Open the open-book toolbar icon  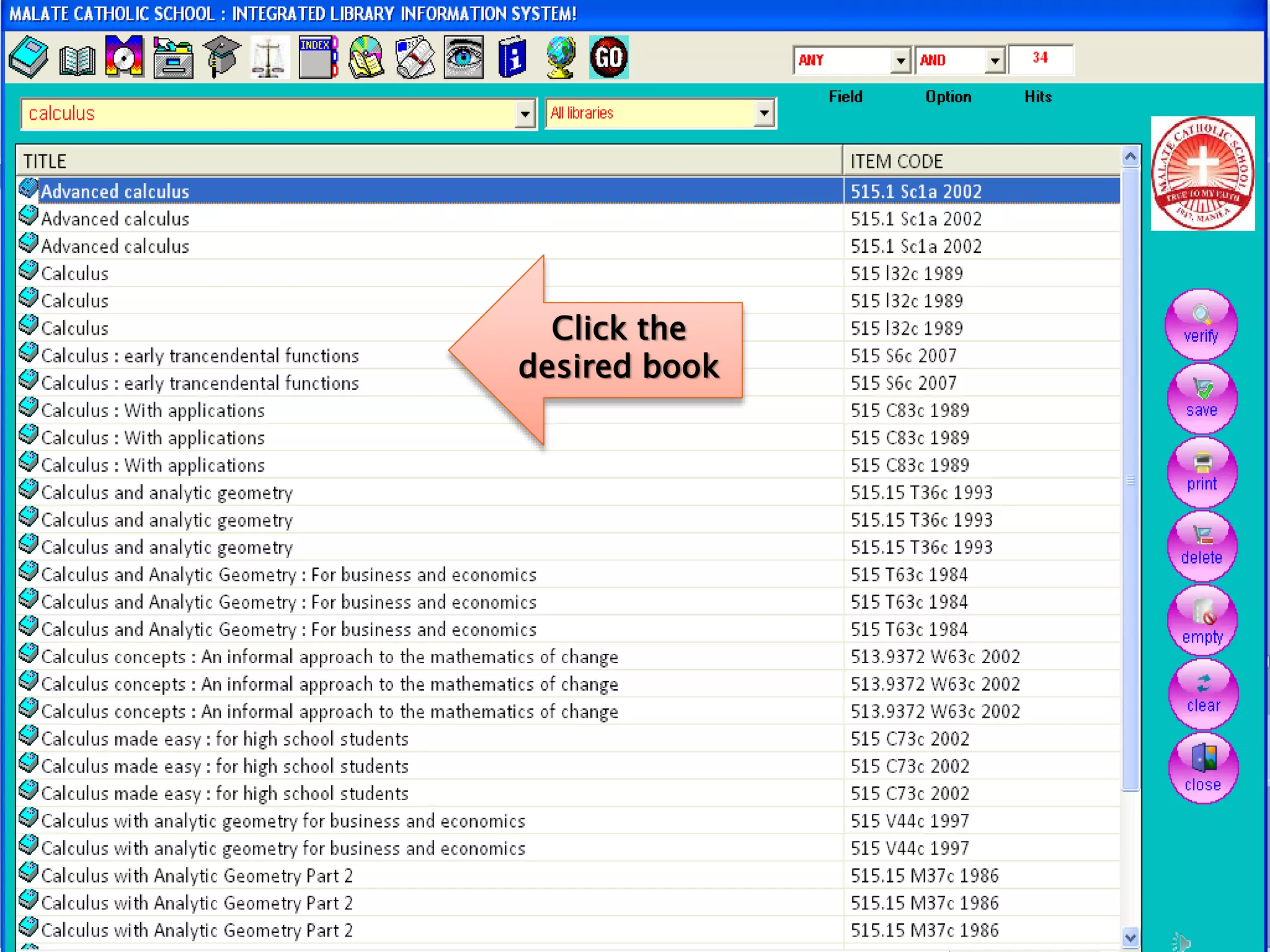coord(77,60)
